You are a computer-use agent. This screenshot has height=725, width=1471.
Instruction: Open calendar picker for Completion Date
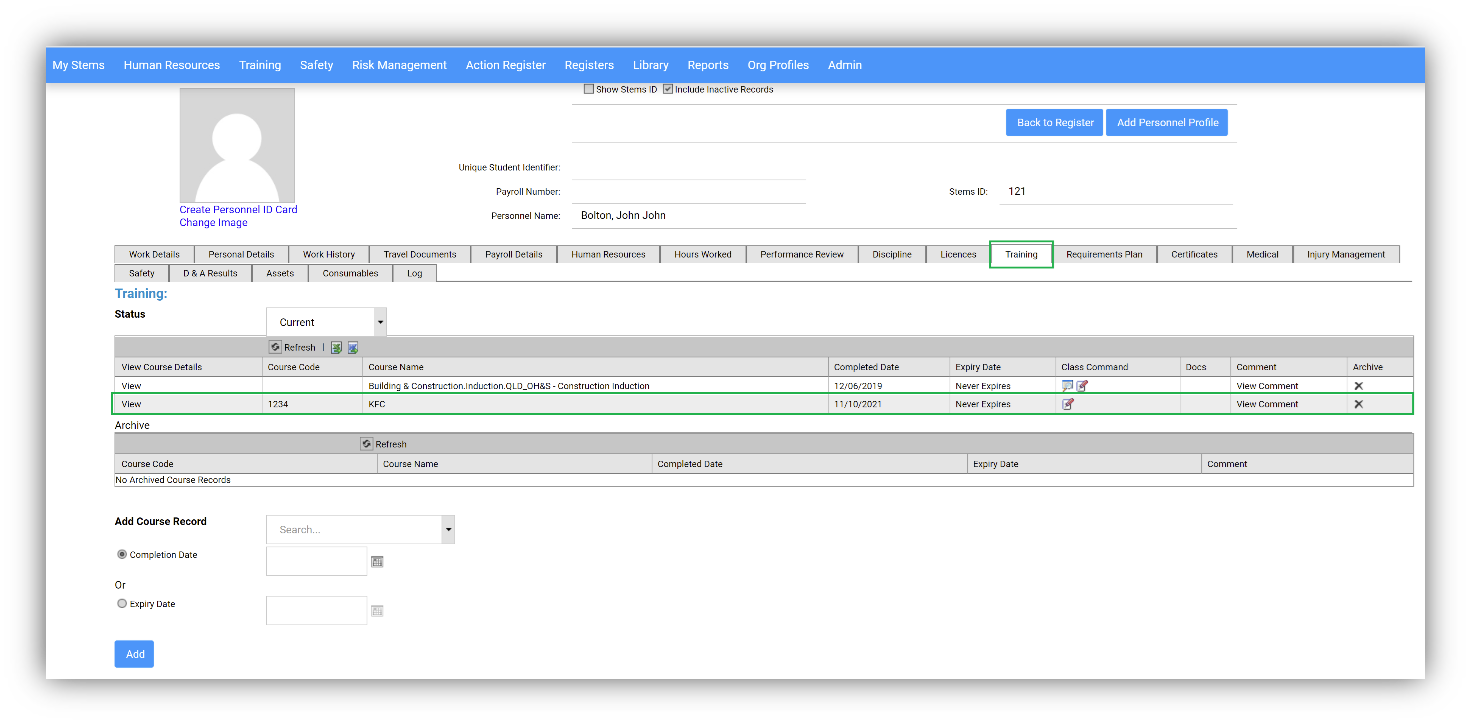coord(377,562)
